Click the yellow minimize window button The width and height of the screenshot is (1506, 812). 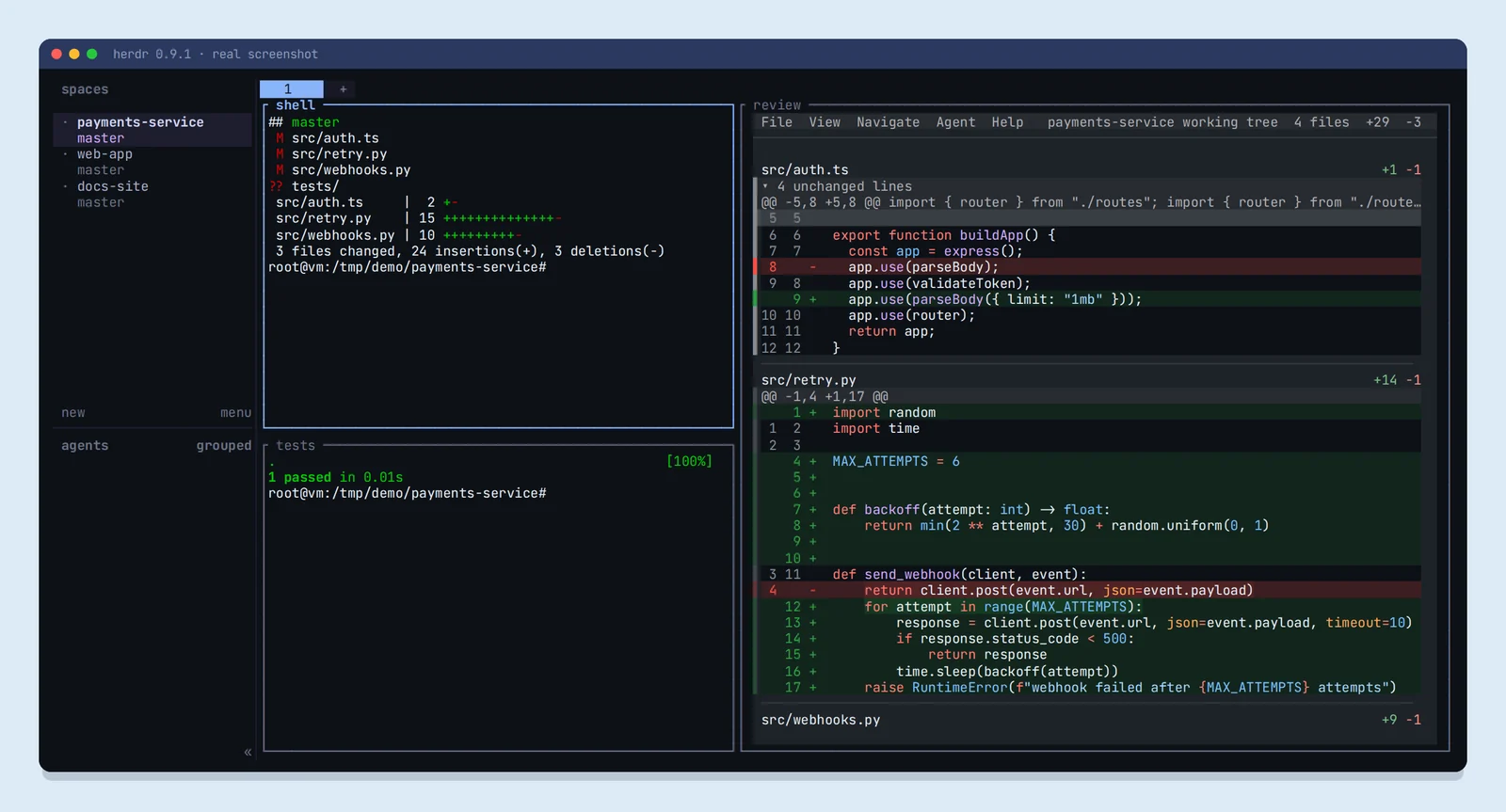[74, 54]
